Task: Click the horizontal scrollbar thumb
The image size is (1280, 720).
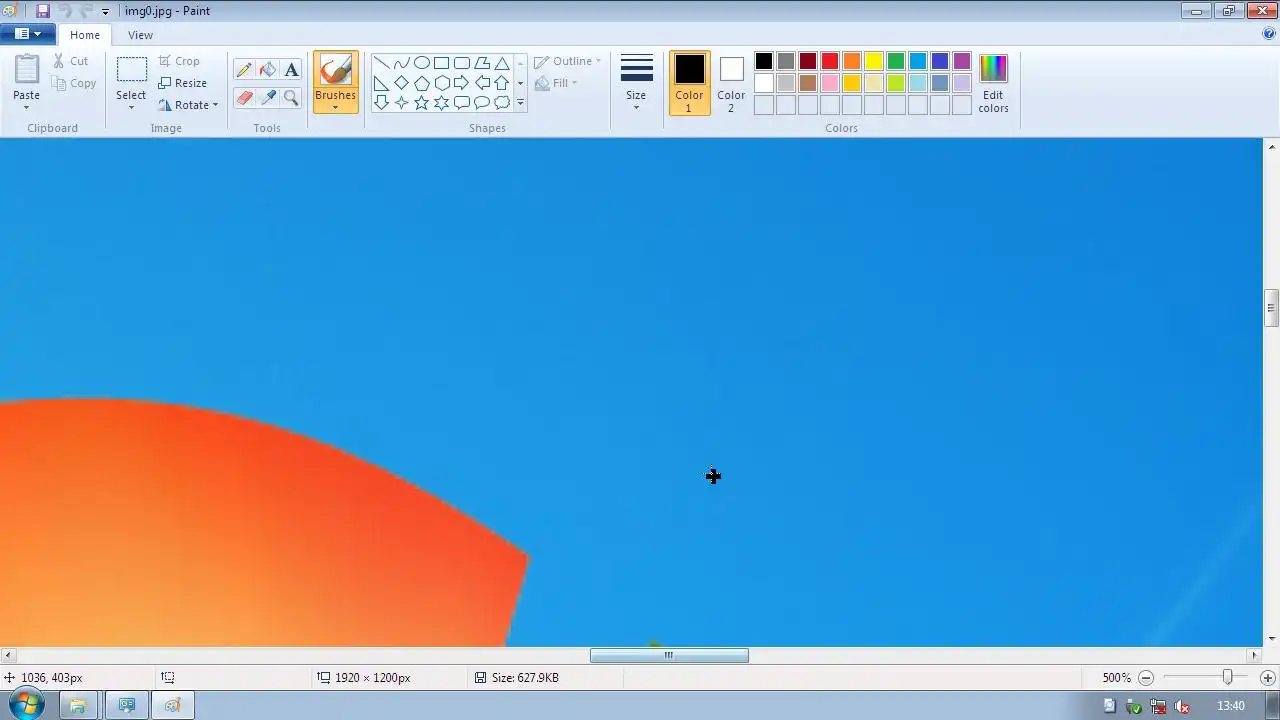Action: pos(669,656)
